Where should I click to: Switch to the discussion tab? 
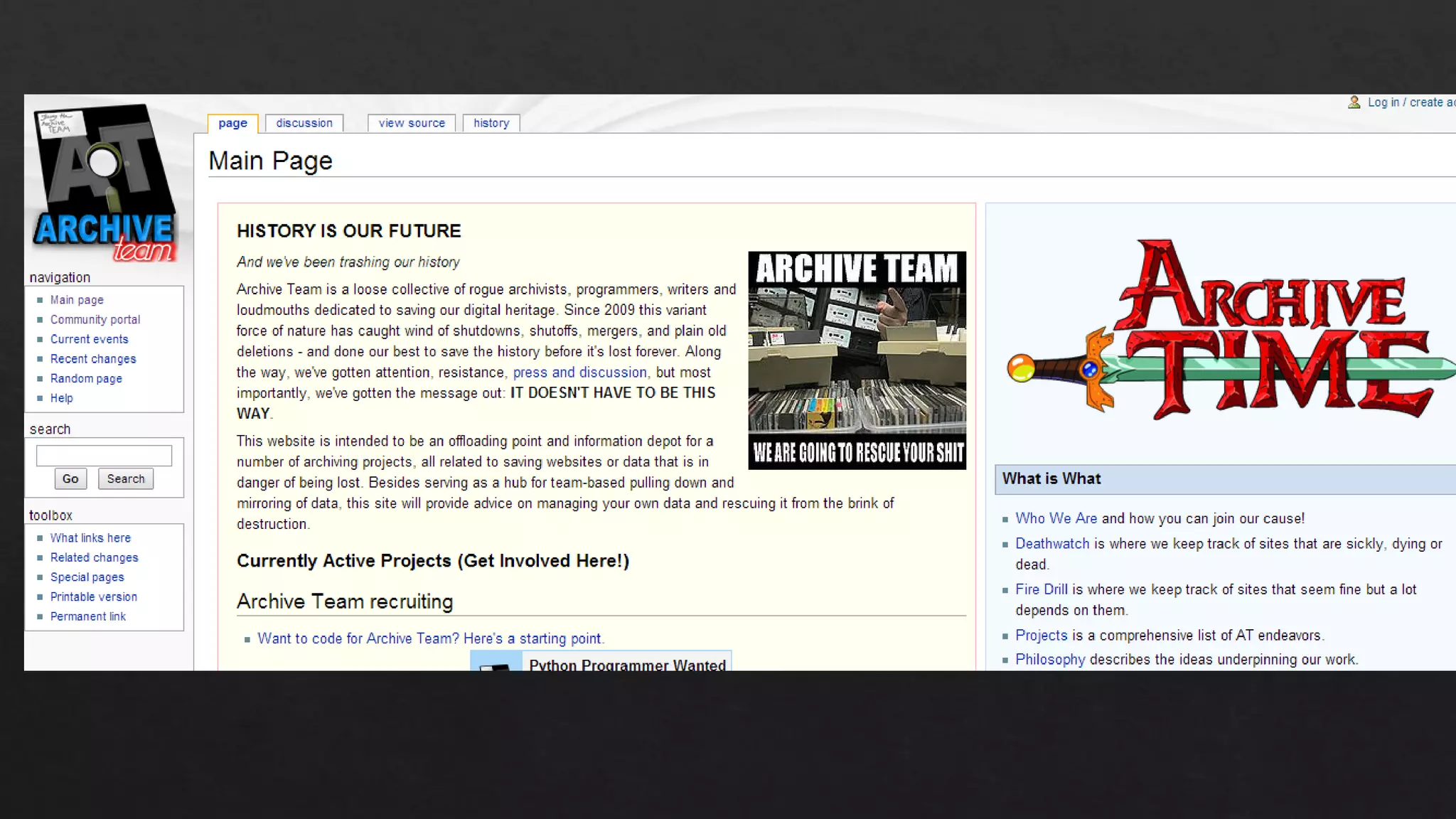(304, 123)
